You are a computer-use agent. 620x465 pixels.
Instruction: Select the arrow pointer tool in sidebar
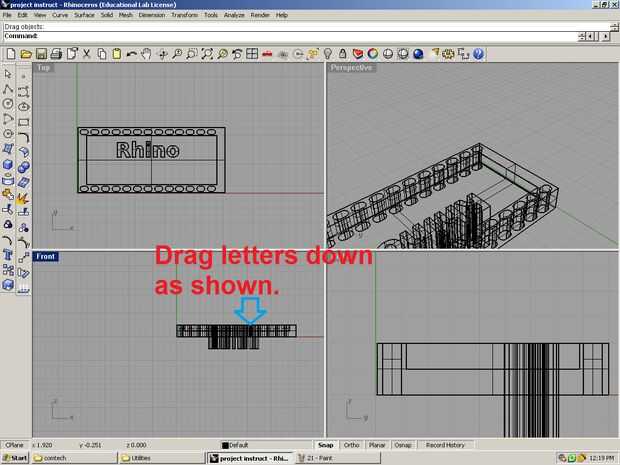click(8, 74)
